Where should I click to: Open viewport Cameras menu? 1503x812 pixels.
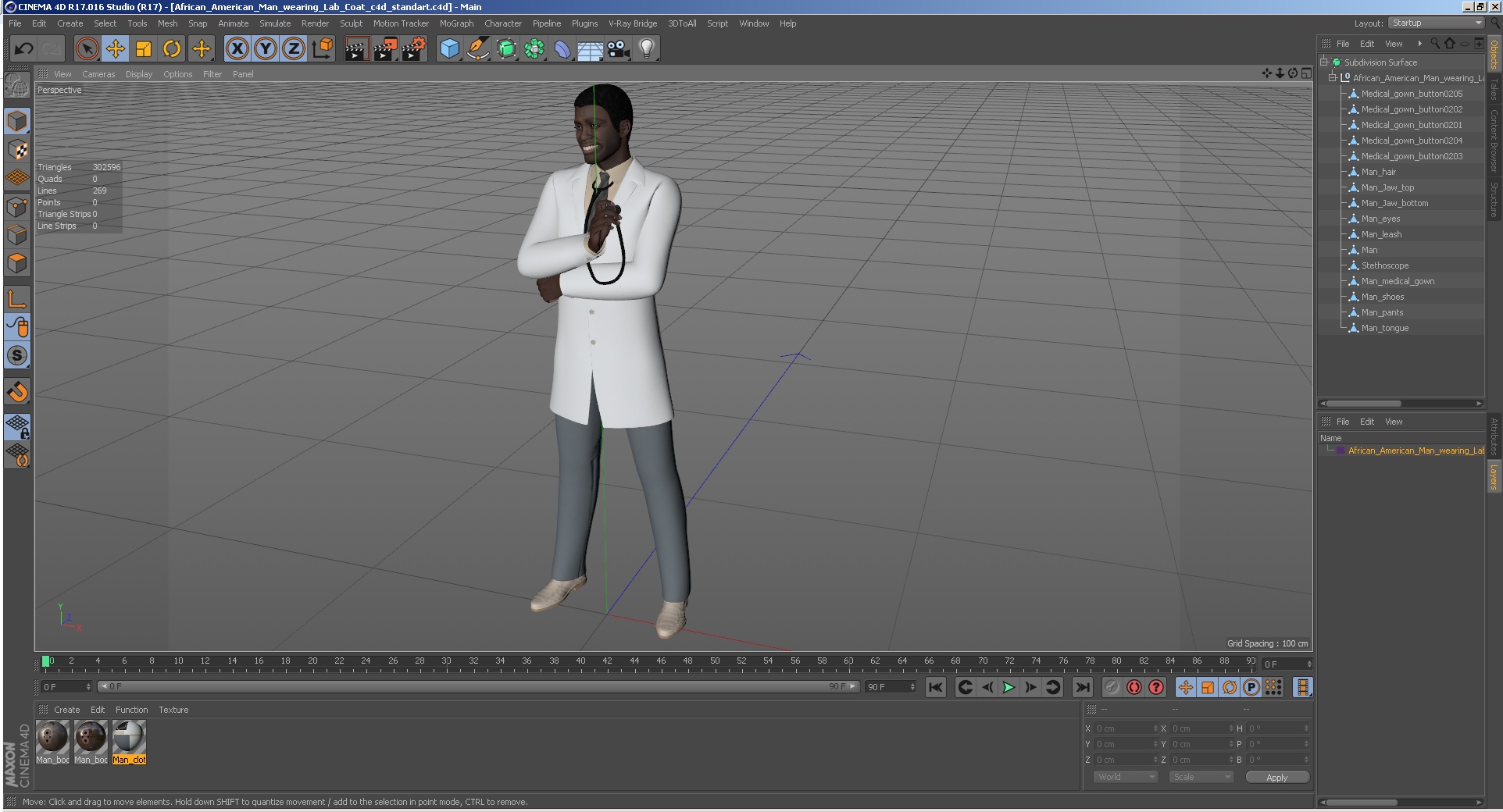[x=98, y=74]
